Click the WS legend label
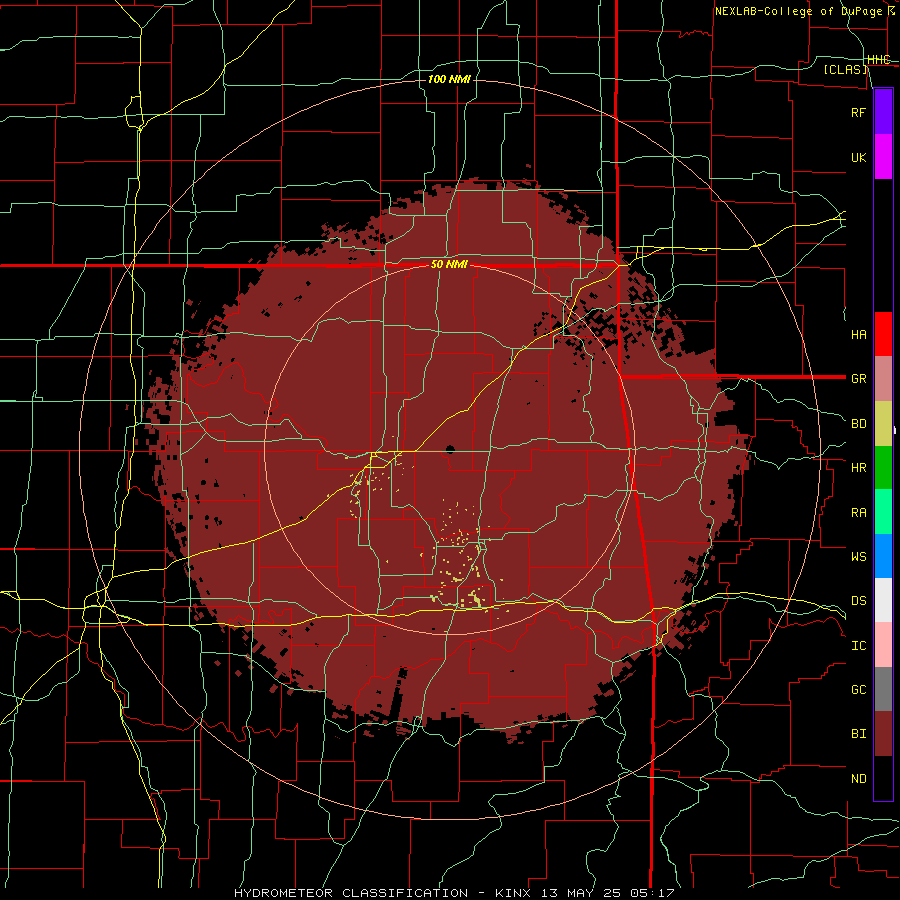The image size is (900, 900). 858,556
